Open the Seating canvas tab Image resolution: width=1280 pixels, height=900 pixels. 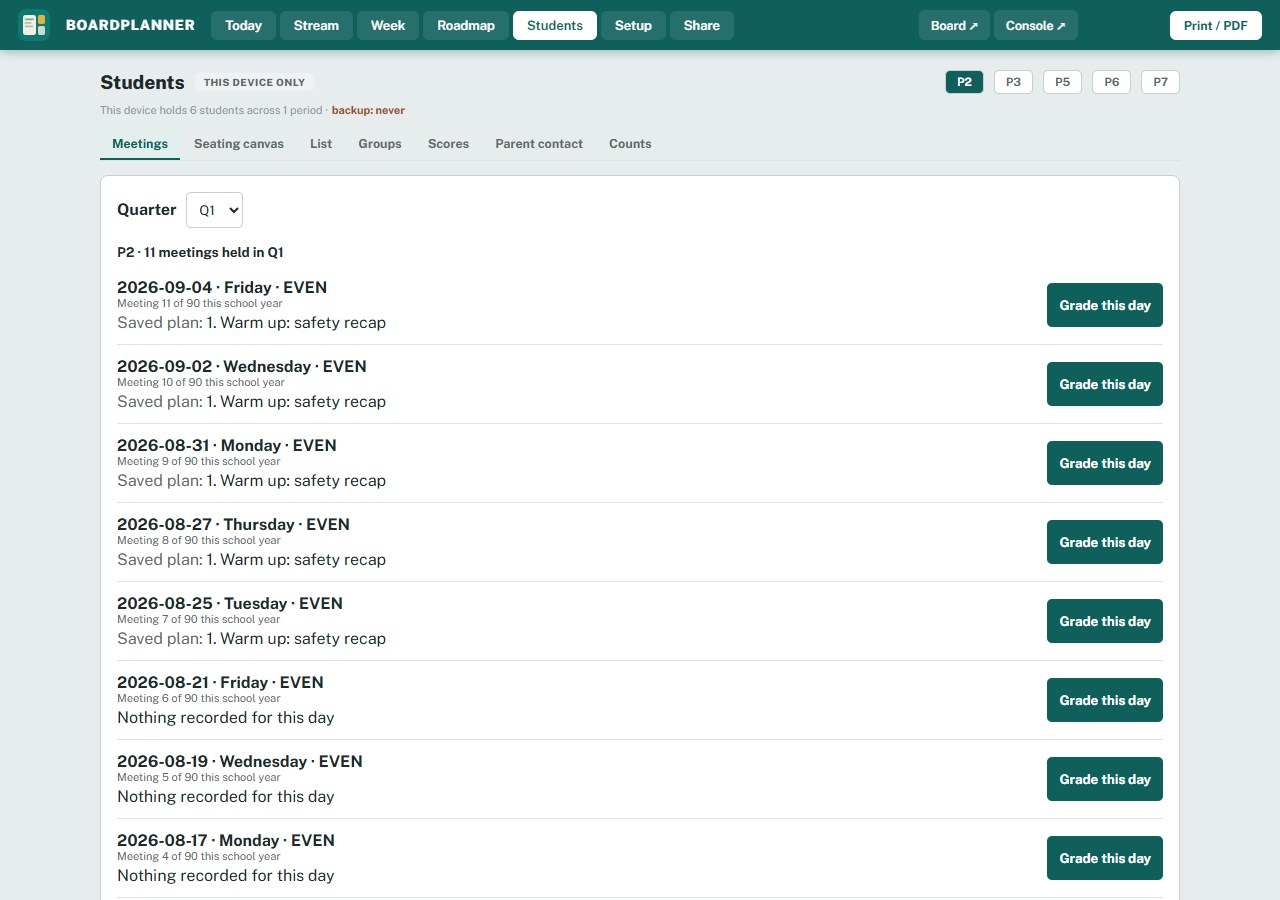(239, 144)
